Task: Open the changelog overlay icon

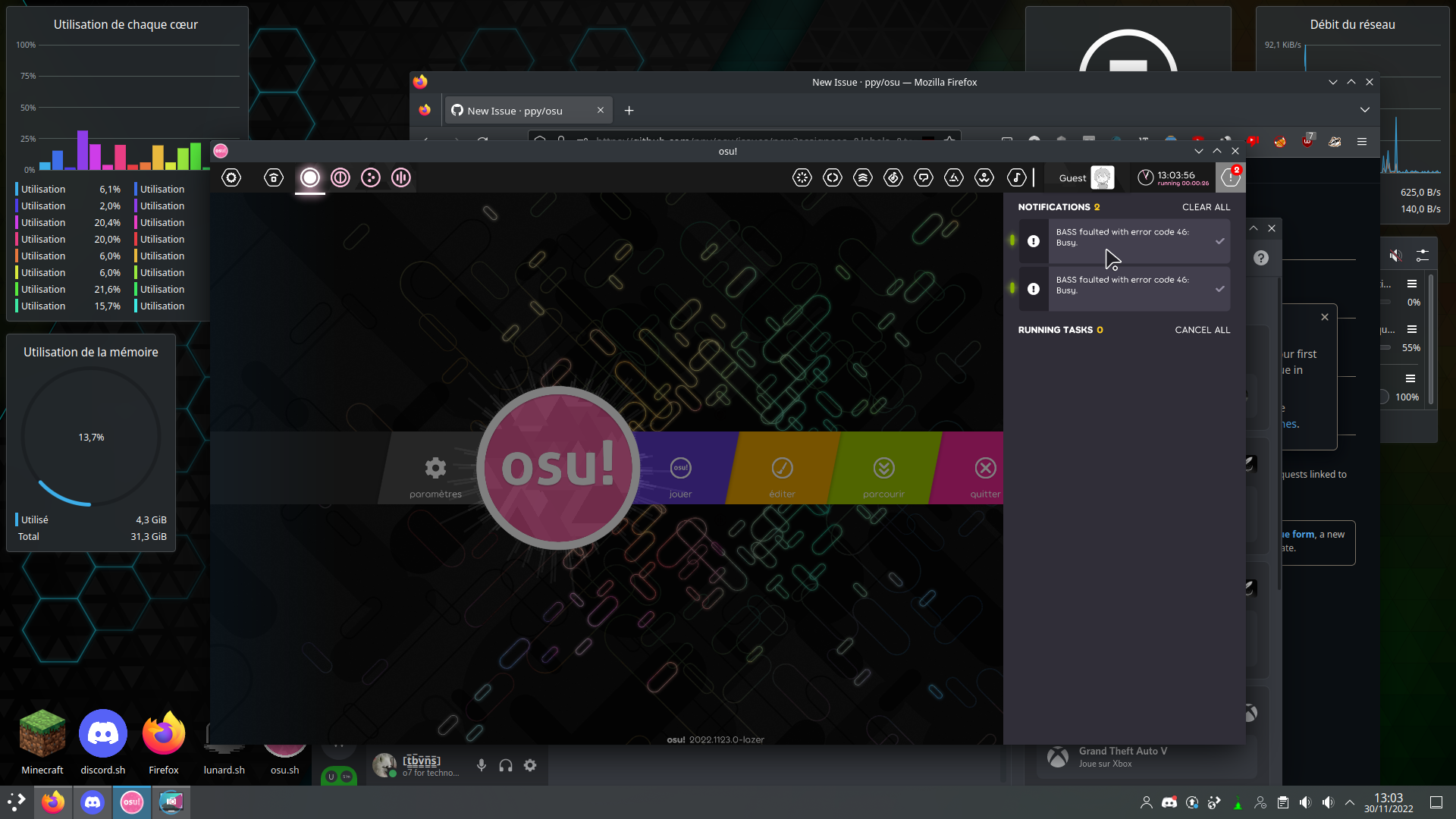Action: point(833,177)
